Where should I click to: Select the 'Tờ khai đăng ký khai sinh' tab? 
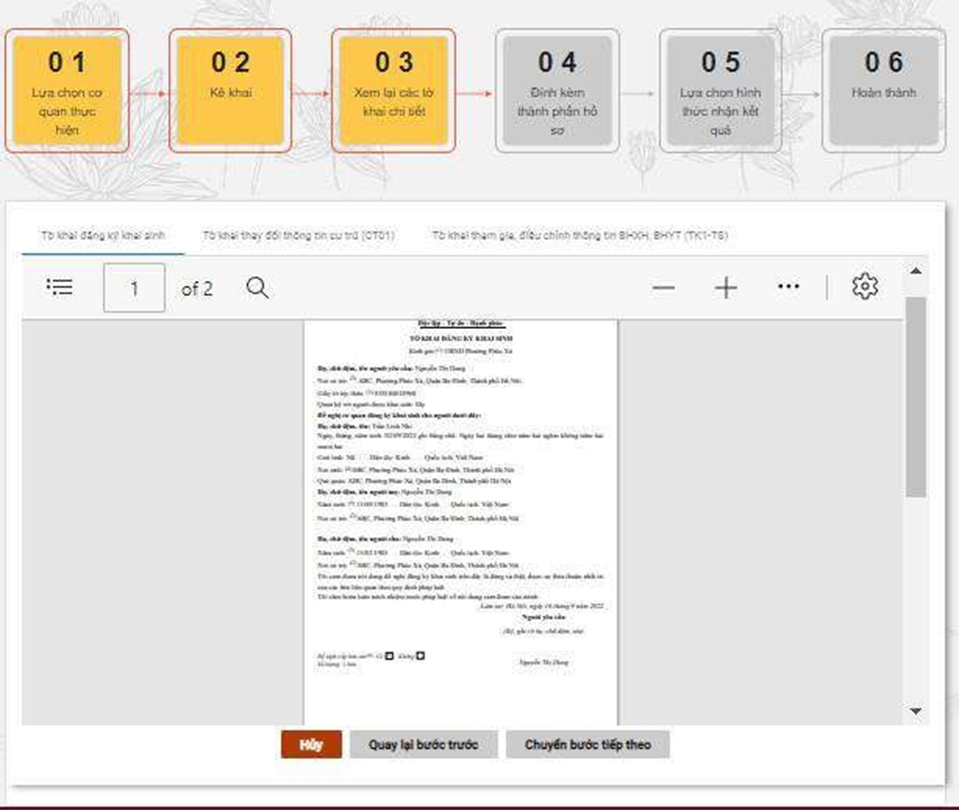tap(103, 236)
